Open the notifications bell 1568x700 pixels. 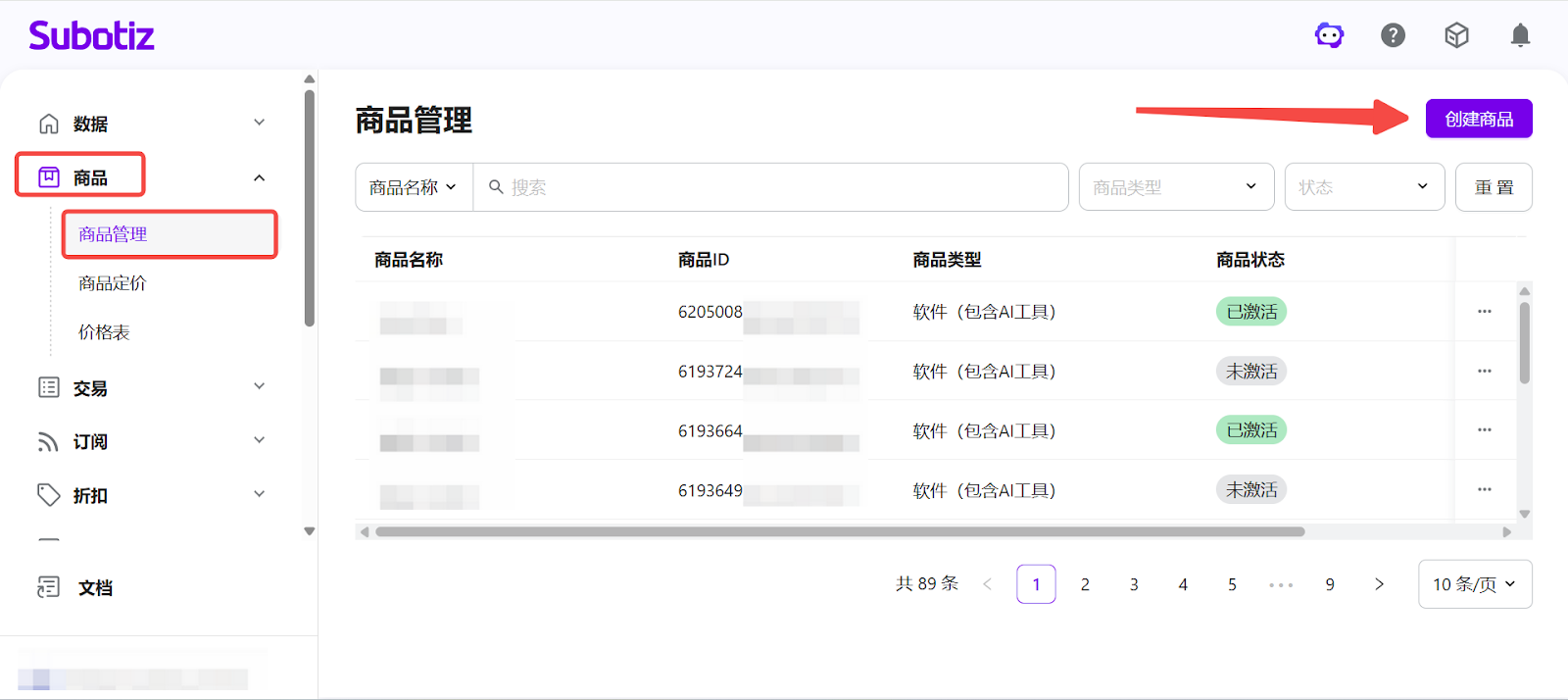pos(1520,36)
